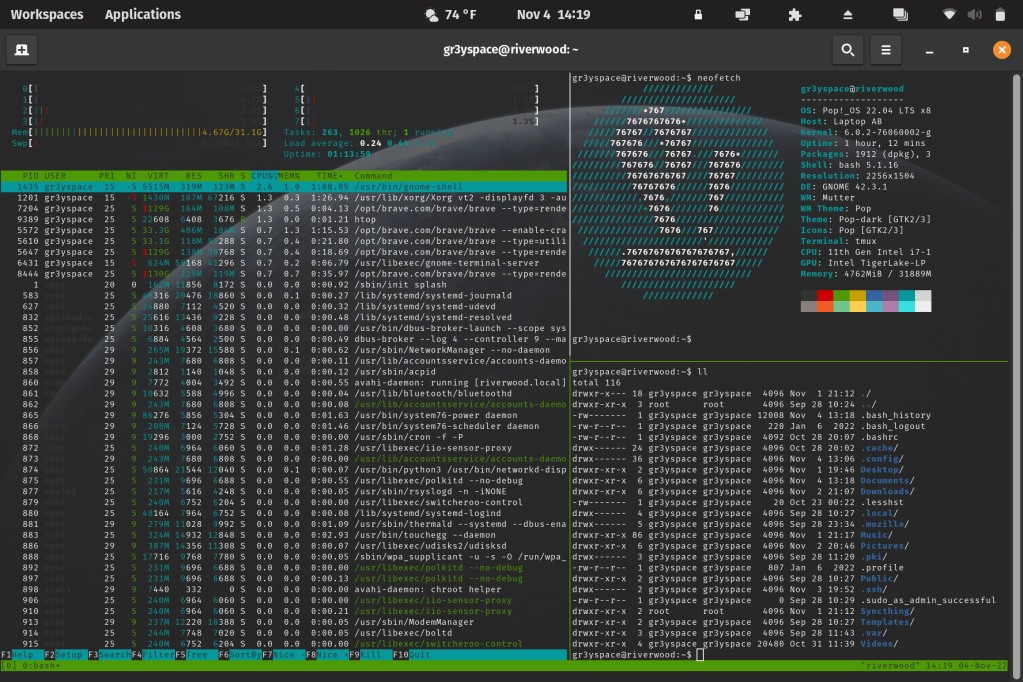
Task: Click the red swatch in neofetch color palette
Action: tap(825, 296)
